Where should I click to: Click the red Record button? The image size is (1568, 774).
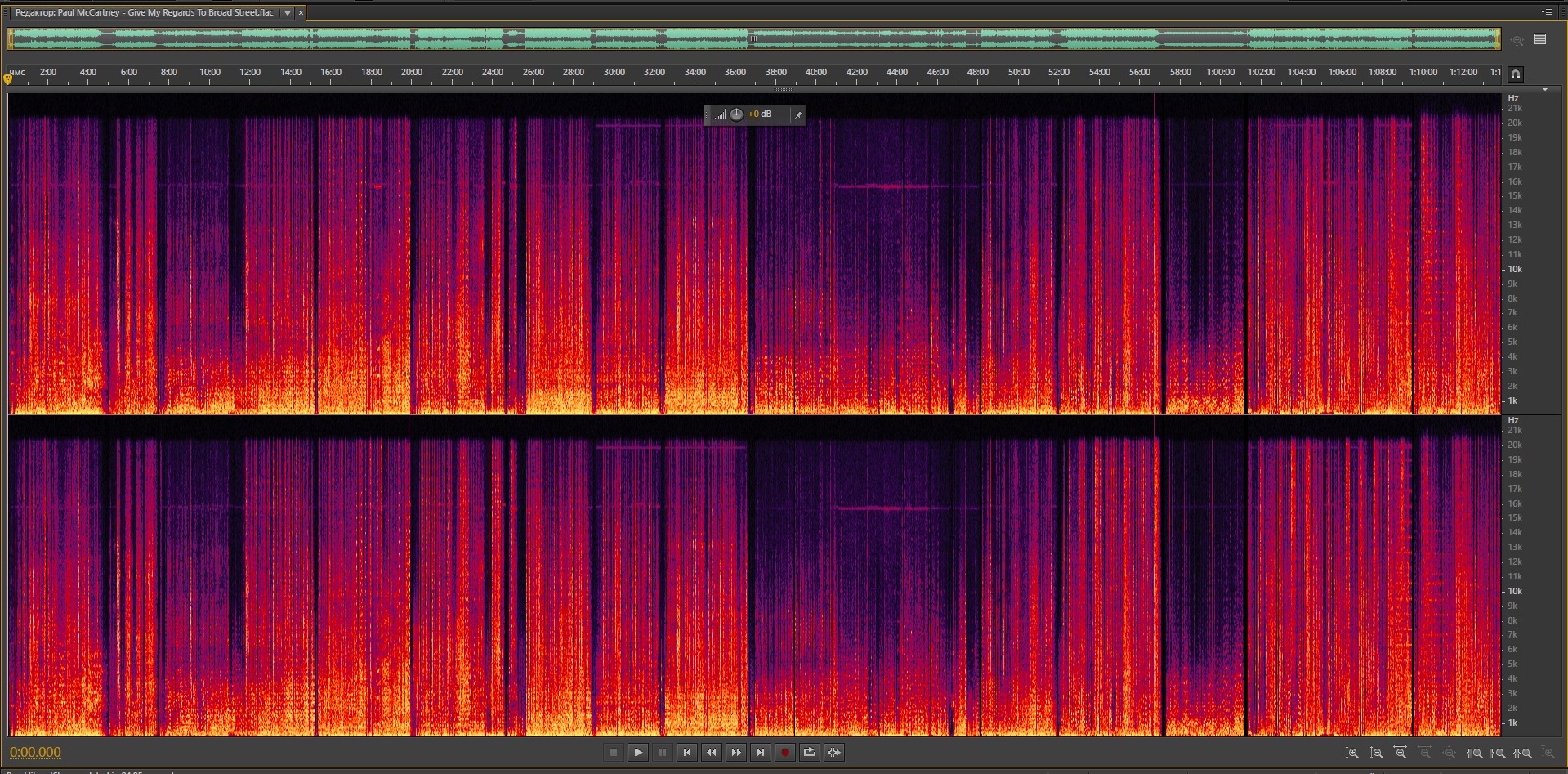point(784,753)
